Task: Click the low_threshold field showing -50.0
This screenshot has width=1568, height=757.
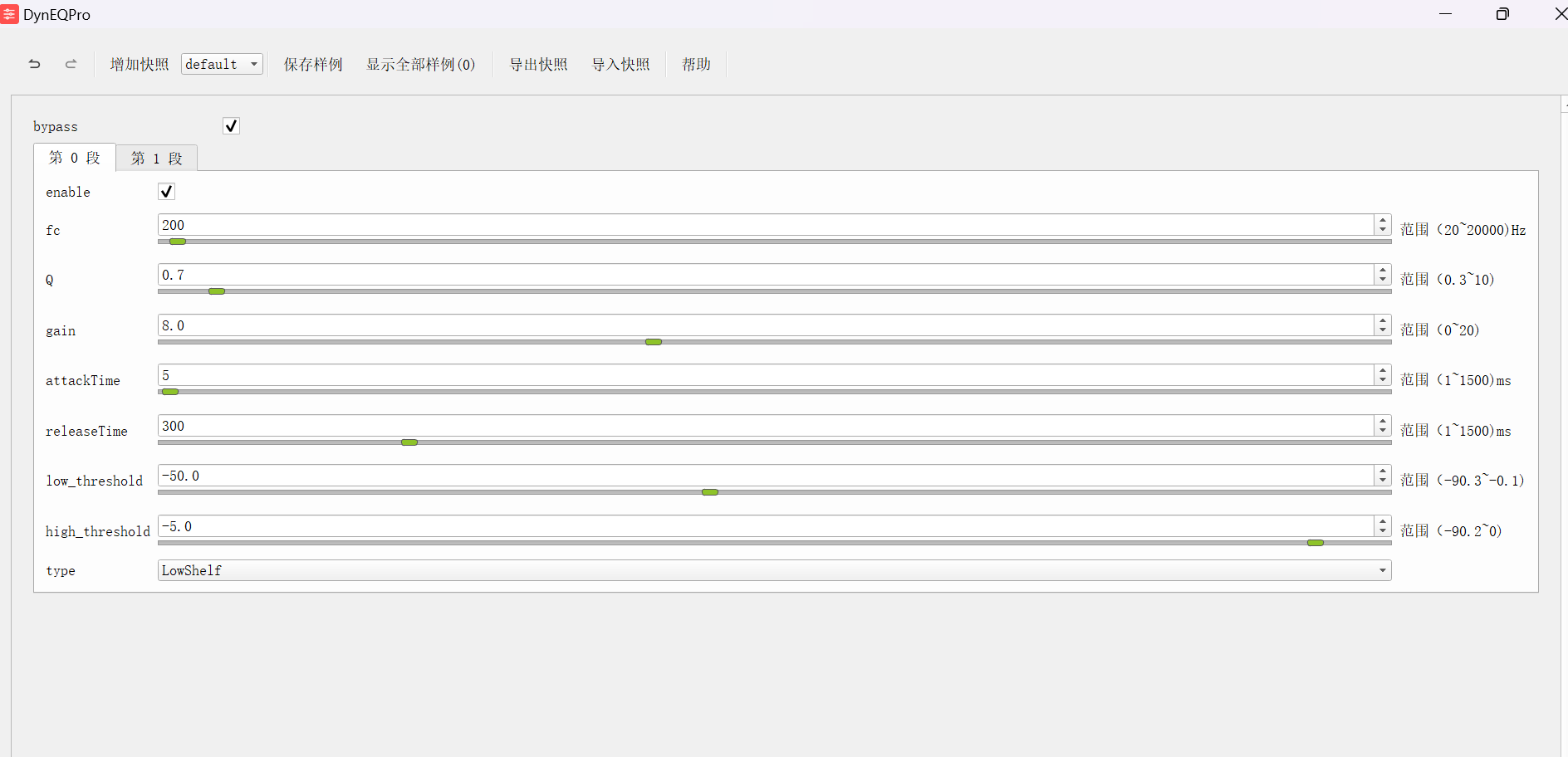Action: point(766,476)
